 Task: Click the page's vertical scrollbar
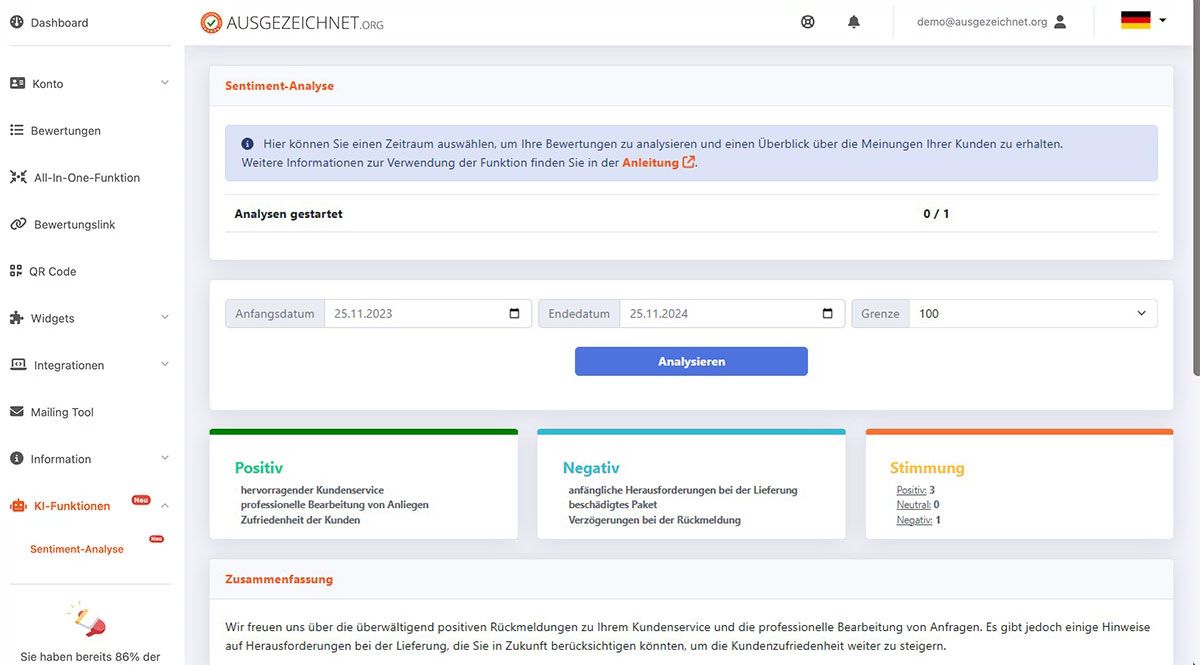(1194, 200)
